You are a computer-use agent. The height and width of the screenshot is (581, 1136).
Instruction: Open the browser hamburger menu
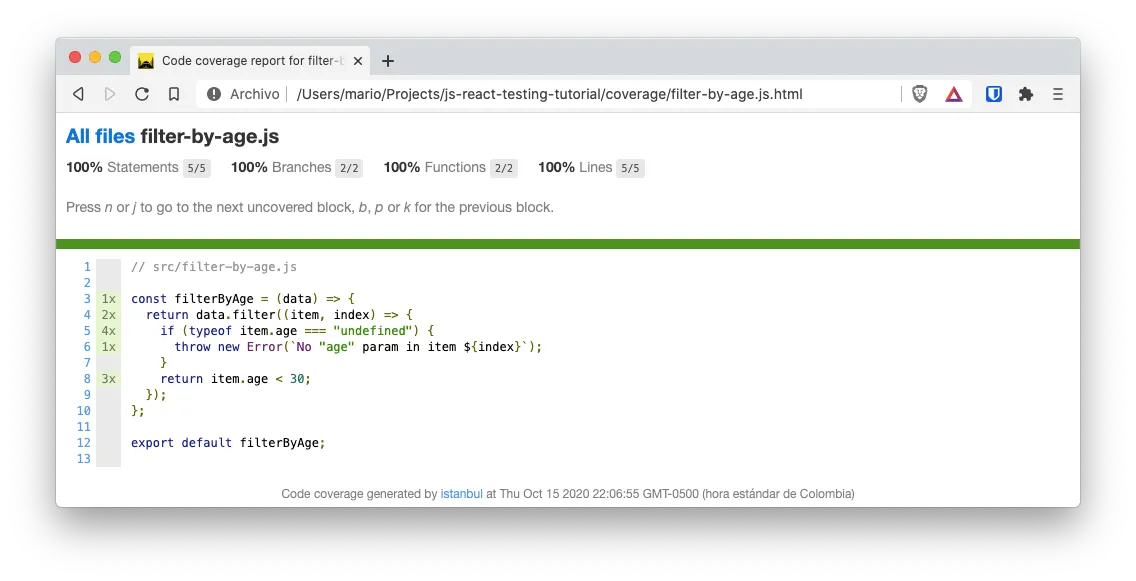[x=1058, y=94]
